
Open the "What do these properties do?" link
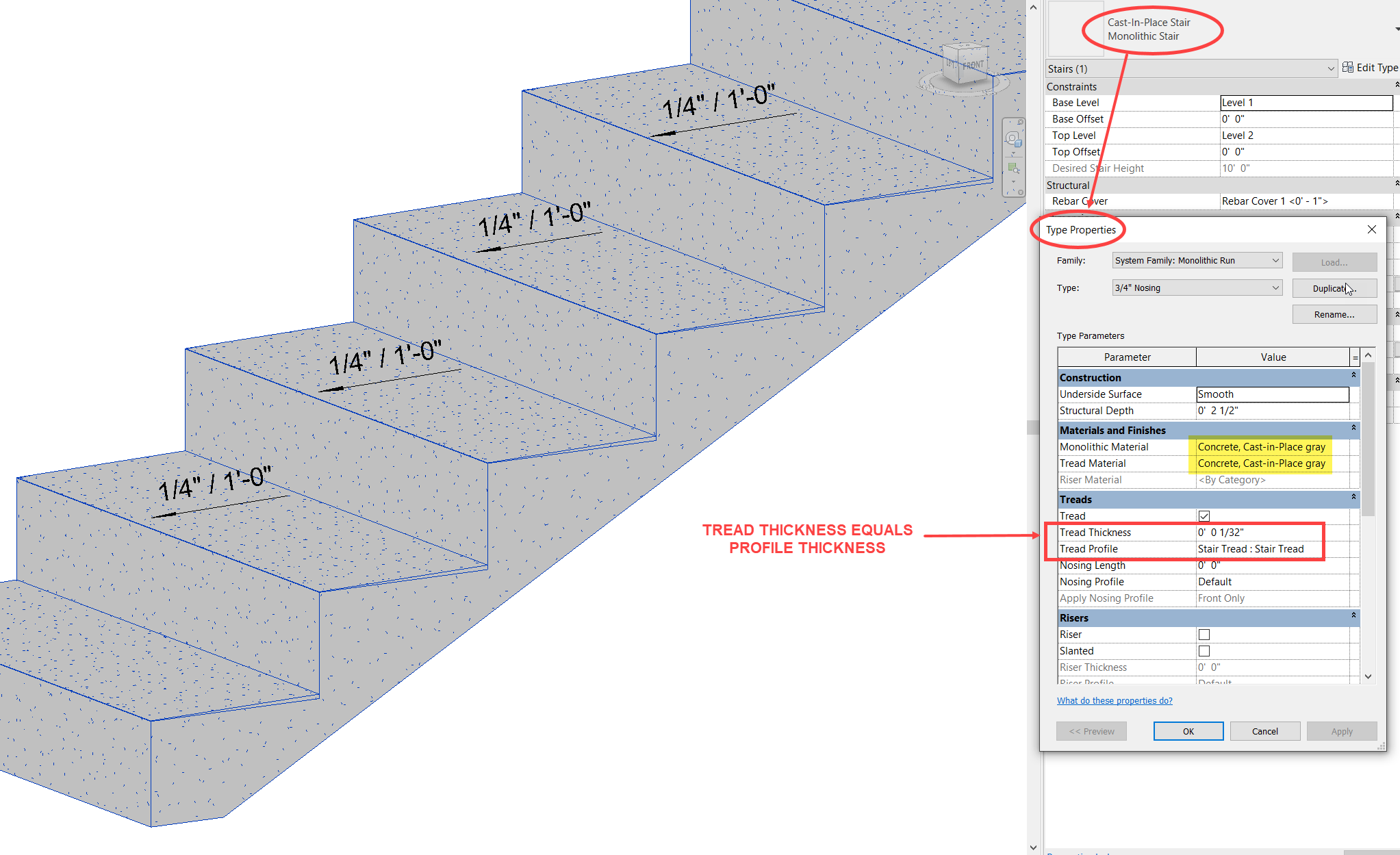(x=1114, y=700)
